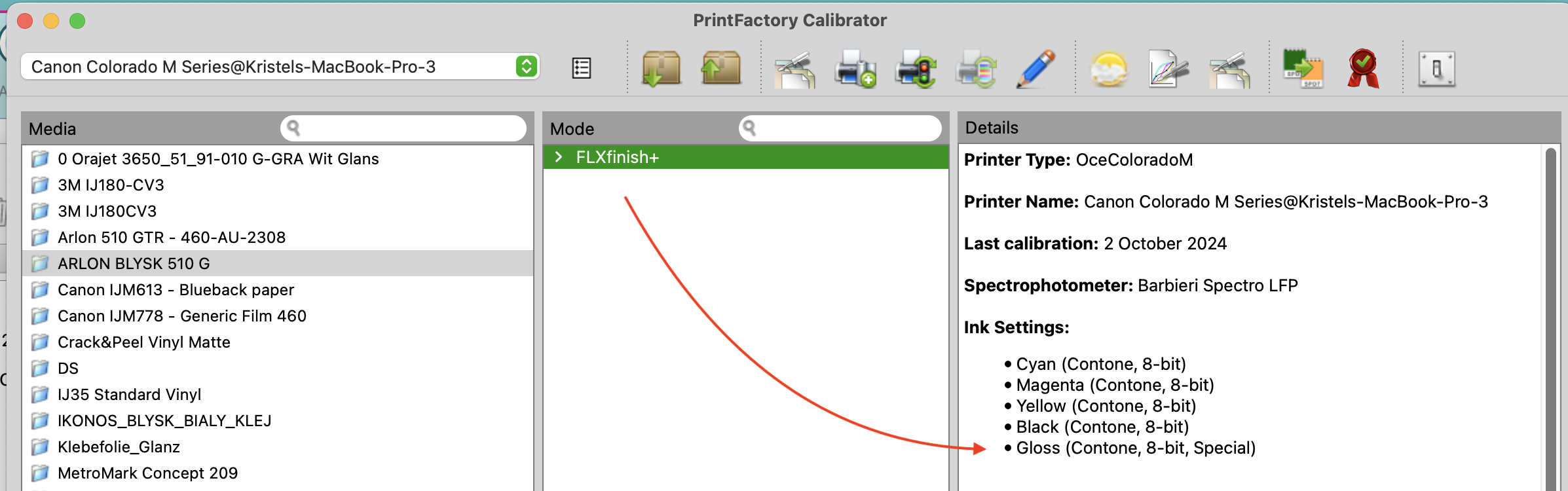Click 'Gloss (Contone, 8-bit, Special)' ink entry
Image resolution: width=1568 pixels, height=491 pixels.
(1136, 448)
